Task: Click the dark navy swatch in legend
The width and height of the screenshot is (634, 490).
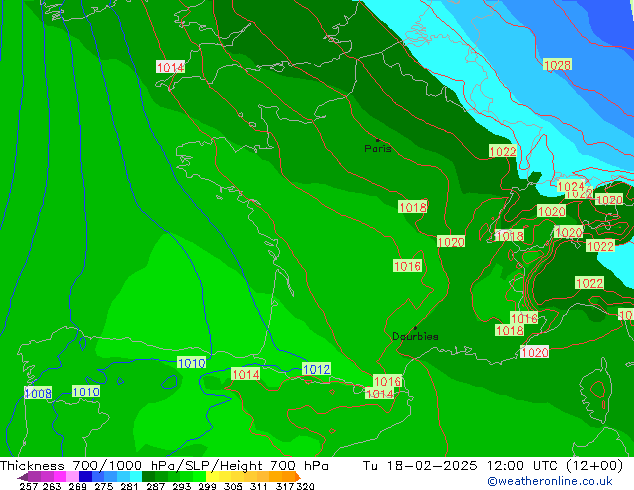Action: pos(85,476)
